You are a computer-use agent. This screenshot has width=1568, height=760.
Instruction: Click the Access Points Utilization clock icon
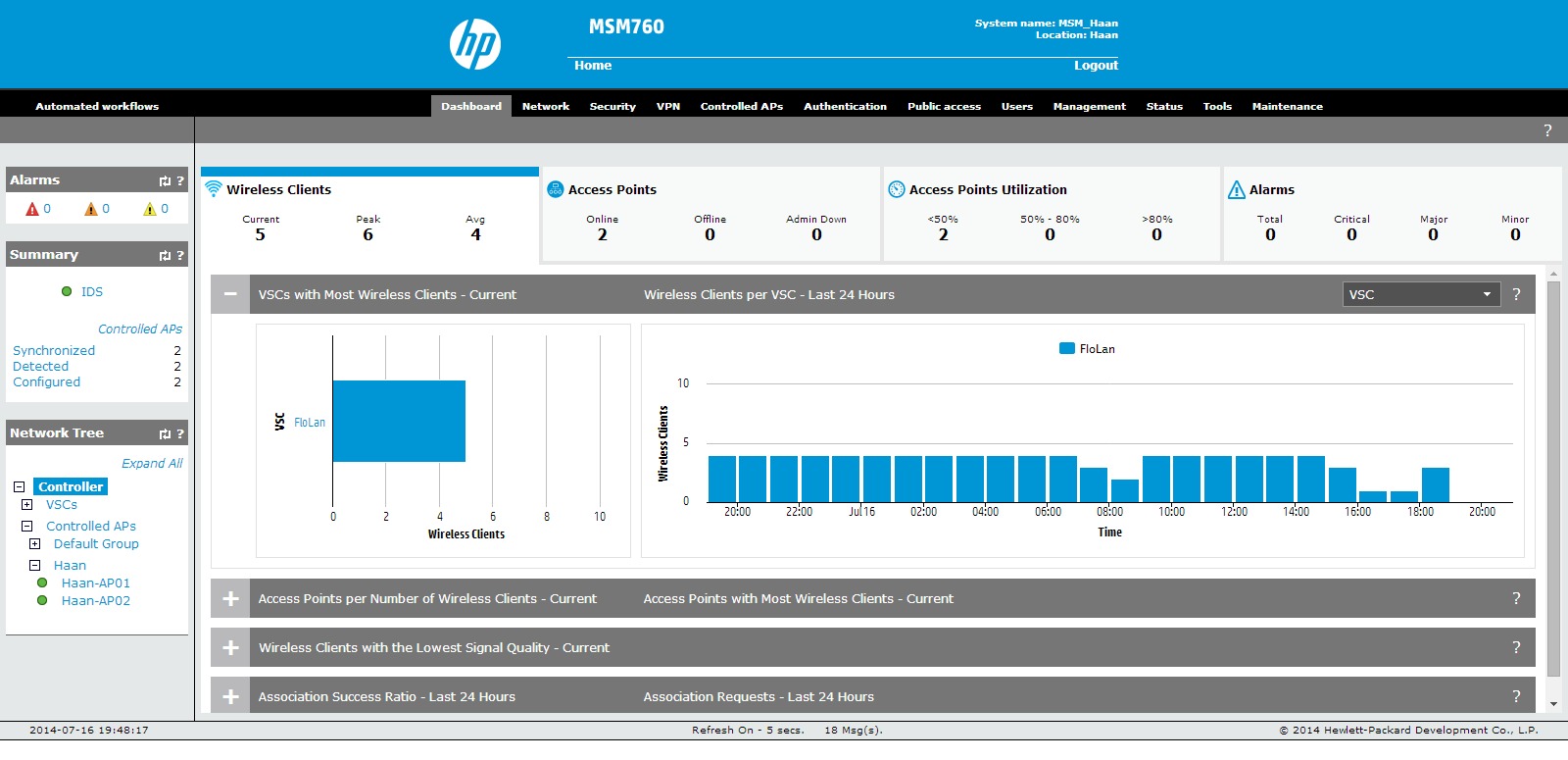point(896,189)
